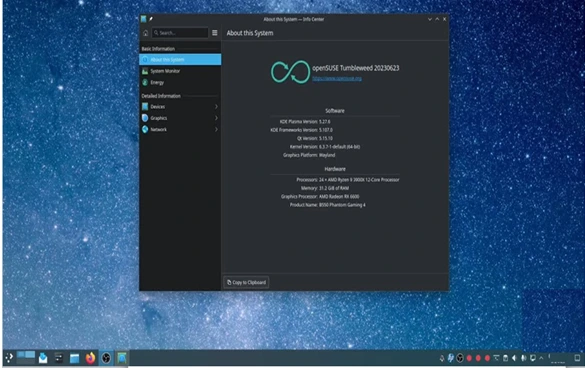
Task: Open the settings sliders app in the taskbar
Action: 59,358
